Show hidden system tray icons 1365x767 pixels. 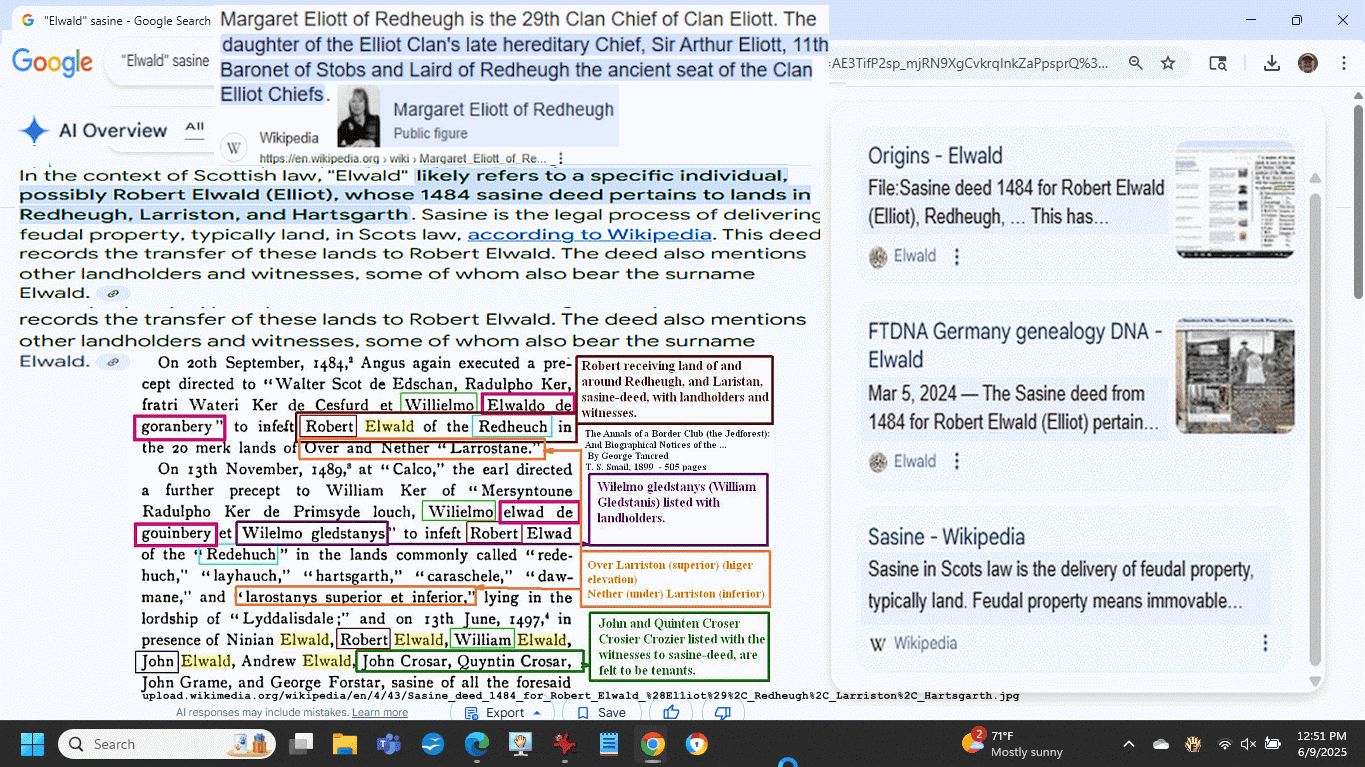coord(1129,744)
